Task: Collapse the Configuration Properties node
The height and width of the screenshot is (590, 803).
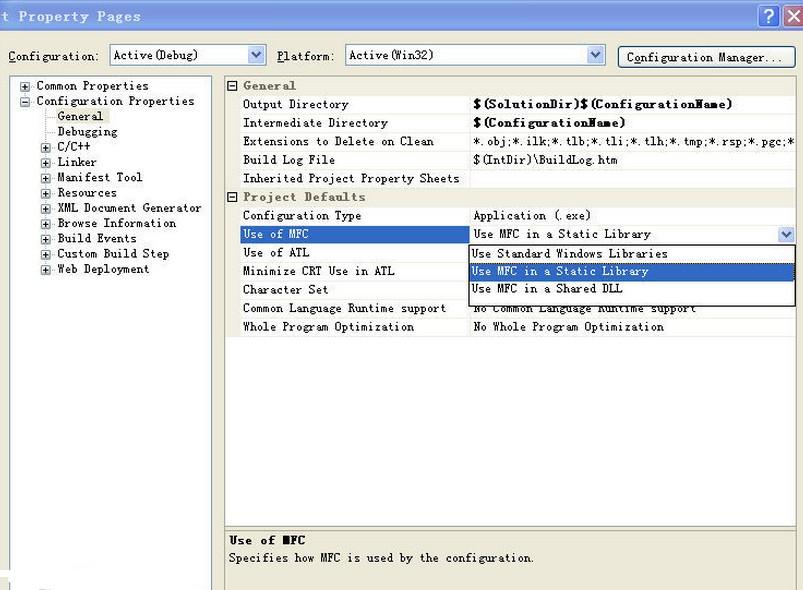Action: point(25,102)
